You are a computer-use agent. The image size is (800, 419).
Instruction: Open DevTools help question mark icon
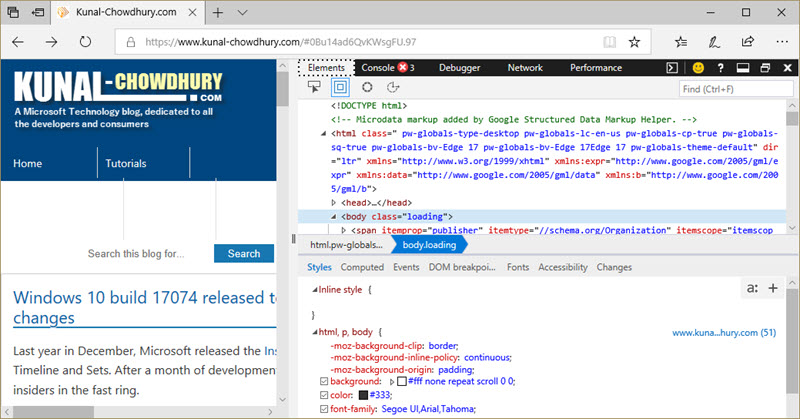click(720, 67)
